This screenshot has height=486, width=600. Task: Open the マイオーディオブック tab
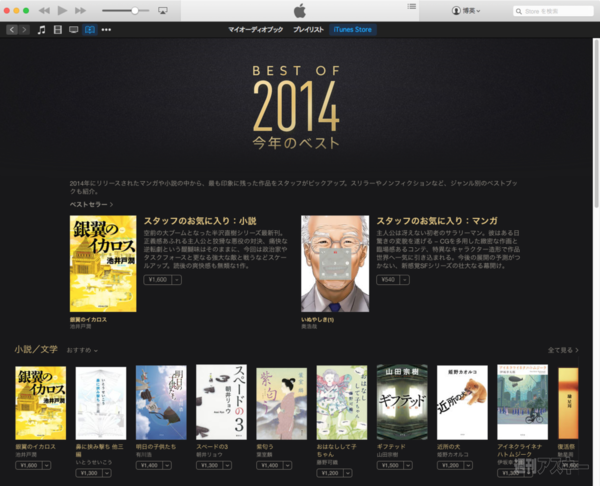(256, 29)
